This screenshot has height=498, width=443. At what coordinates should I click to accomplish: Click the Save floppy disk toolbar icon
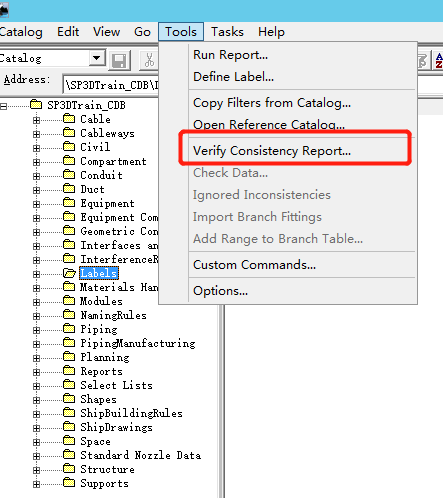(119, 60)
